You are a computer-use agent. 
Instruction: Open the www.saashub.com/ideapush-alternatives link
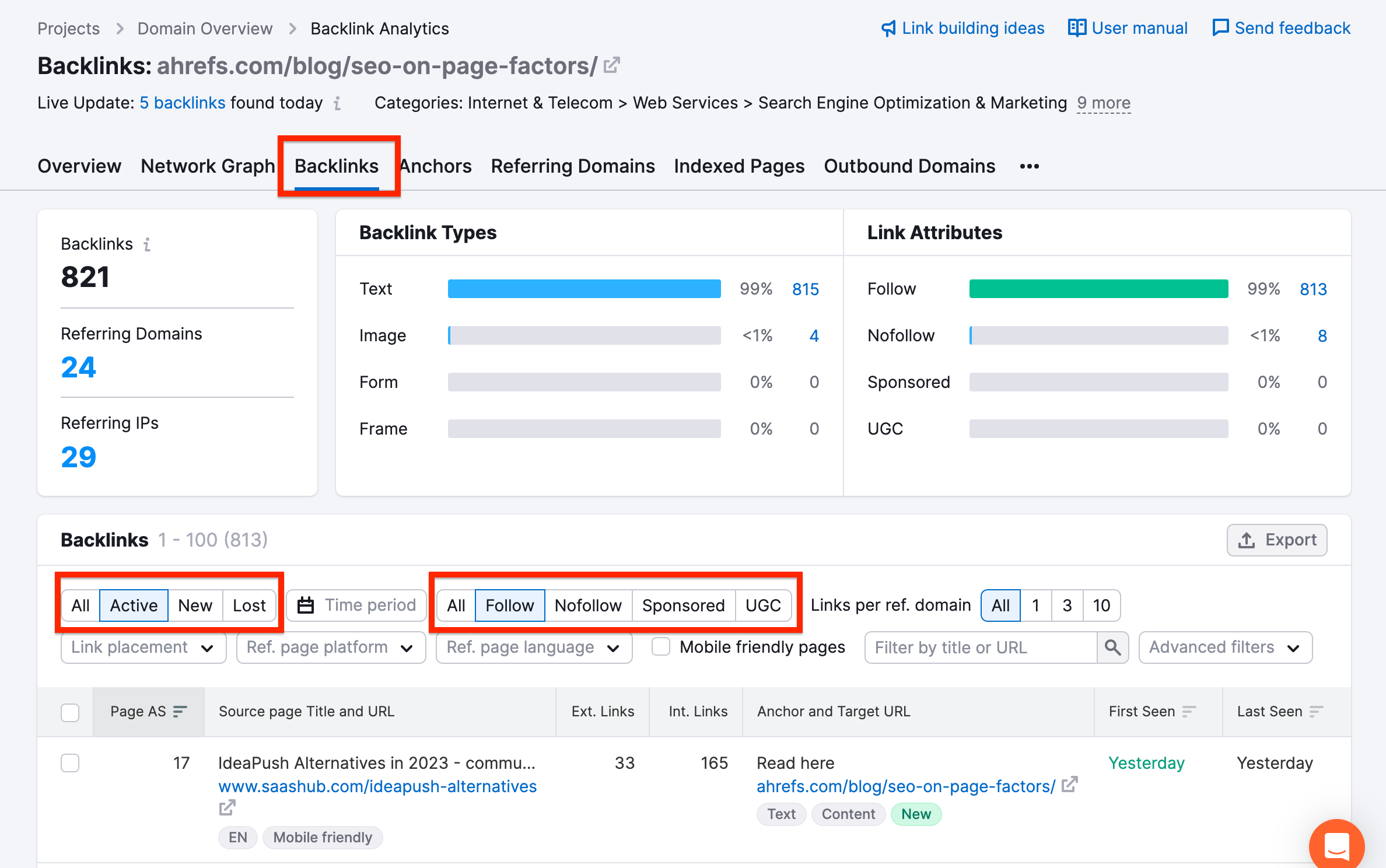377,786
